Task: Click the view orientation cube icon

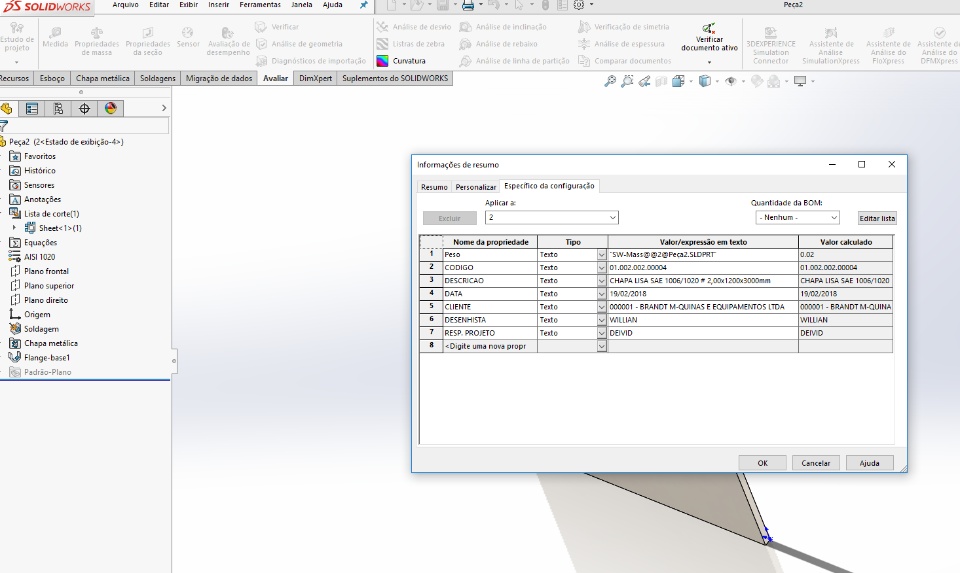Action: click(678, 81)
